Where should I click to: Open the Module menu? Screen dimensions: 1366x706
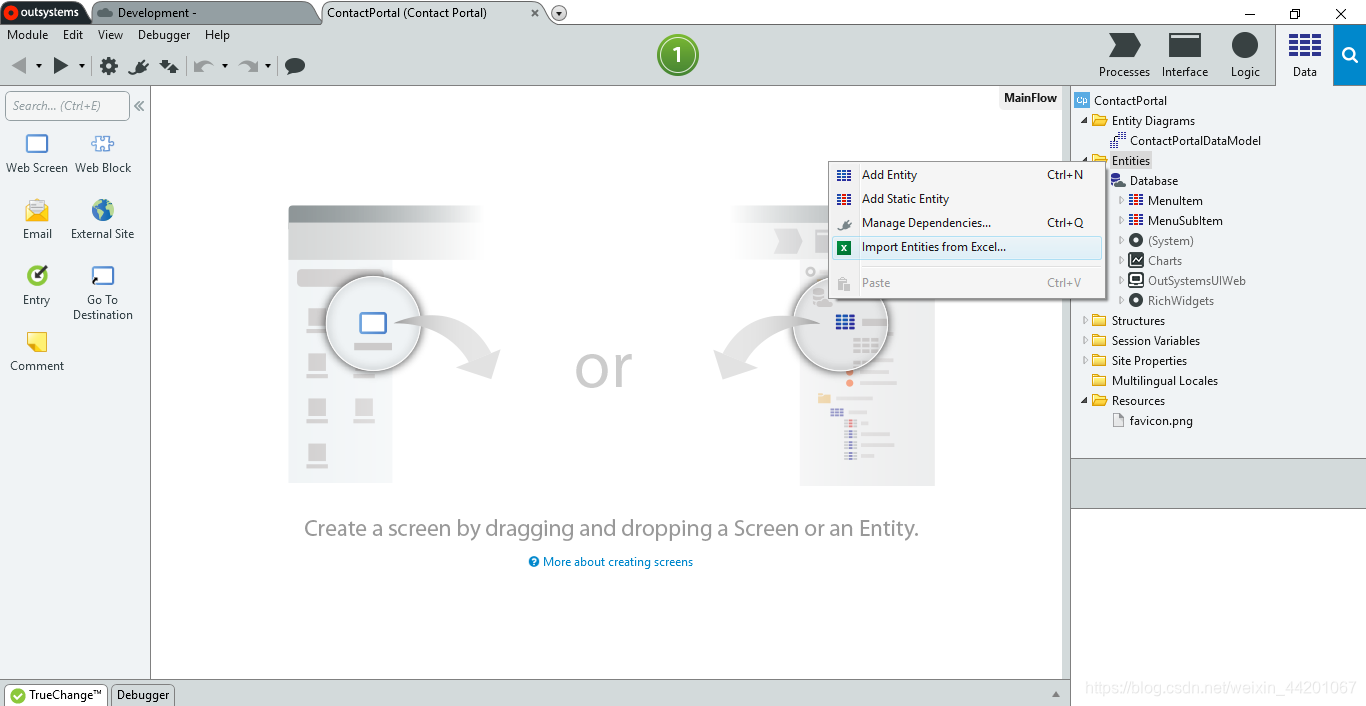(x=28, y=35)
